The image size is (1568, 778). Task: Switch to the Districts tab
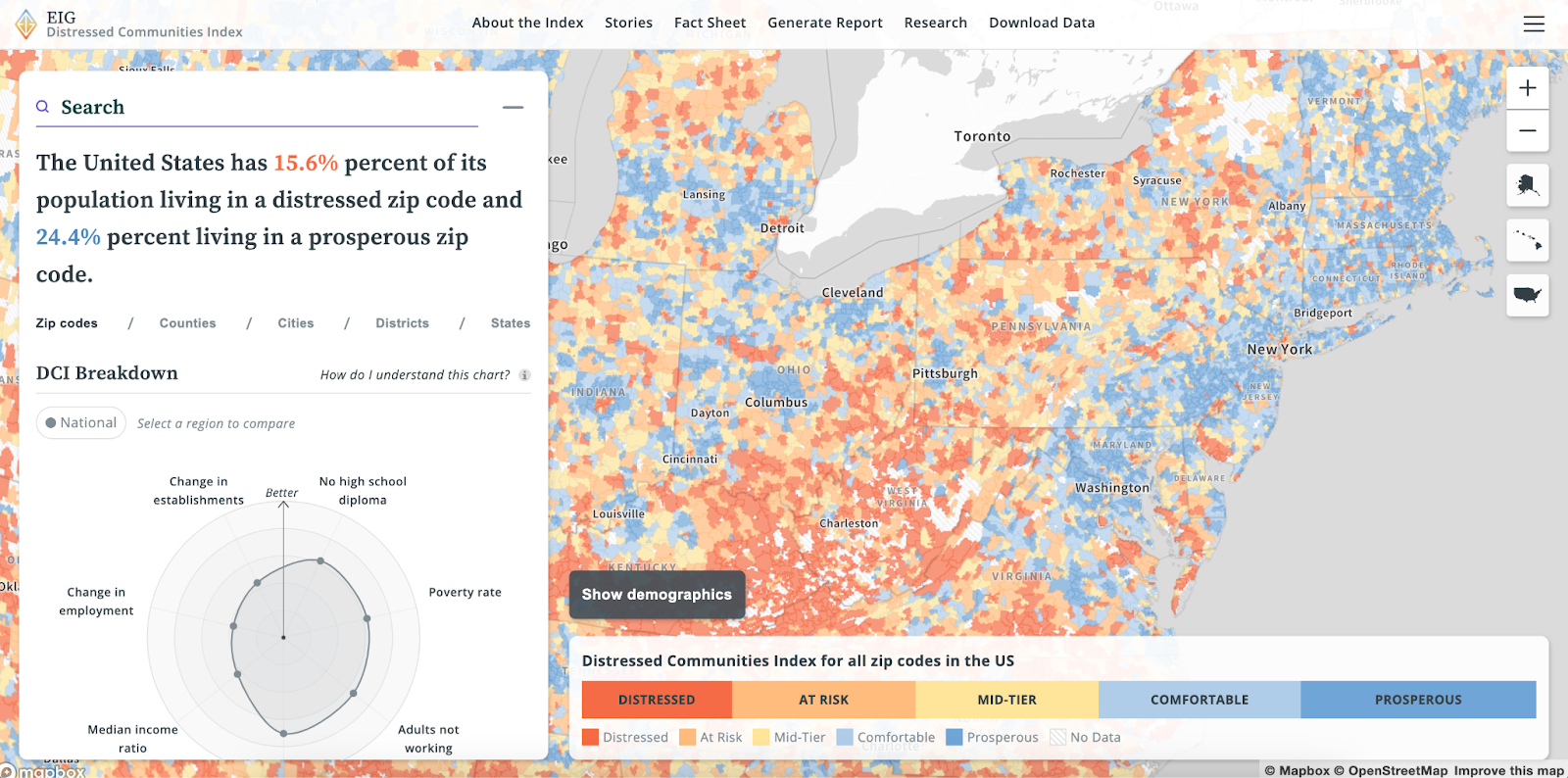tap(402, 323)
